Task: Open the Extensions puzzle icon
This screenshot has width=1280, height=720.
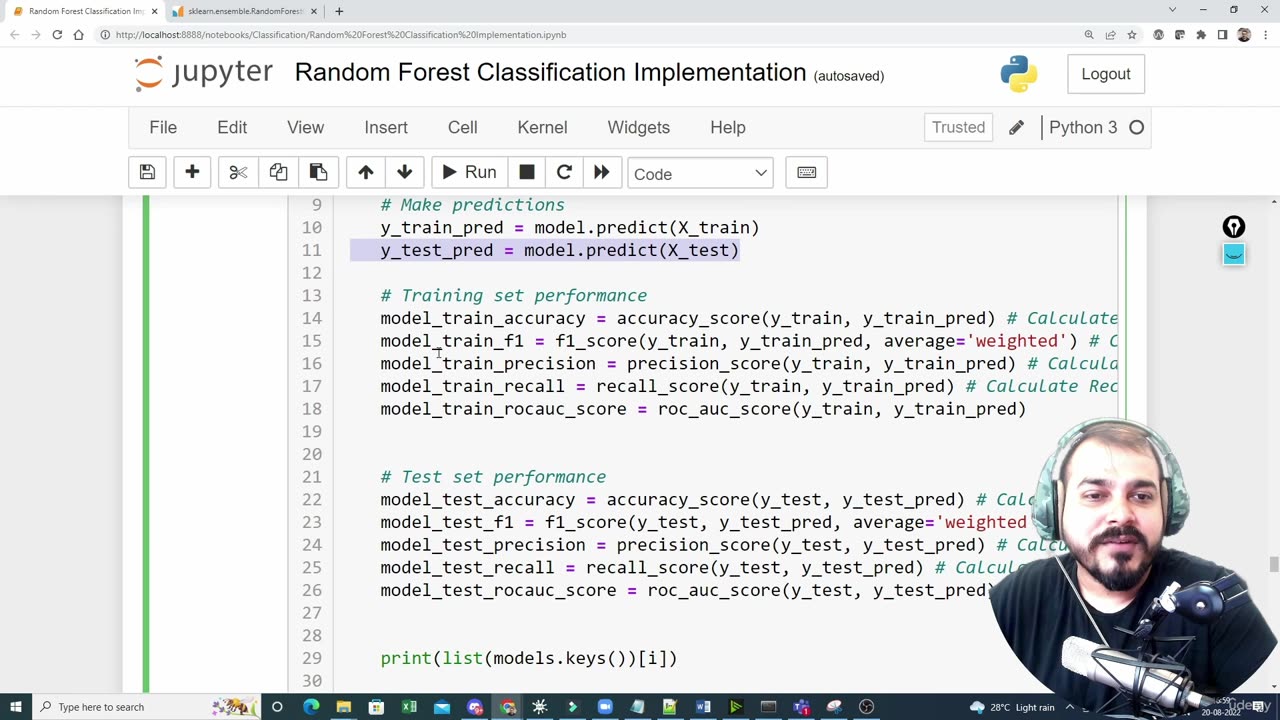Action: 1201,35
